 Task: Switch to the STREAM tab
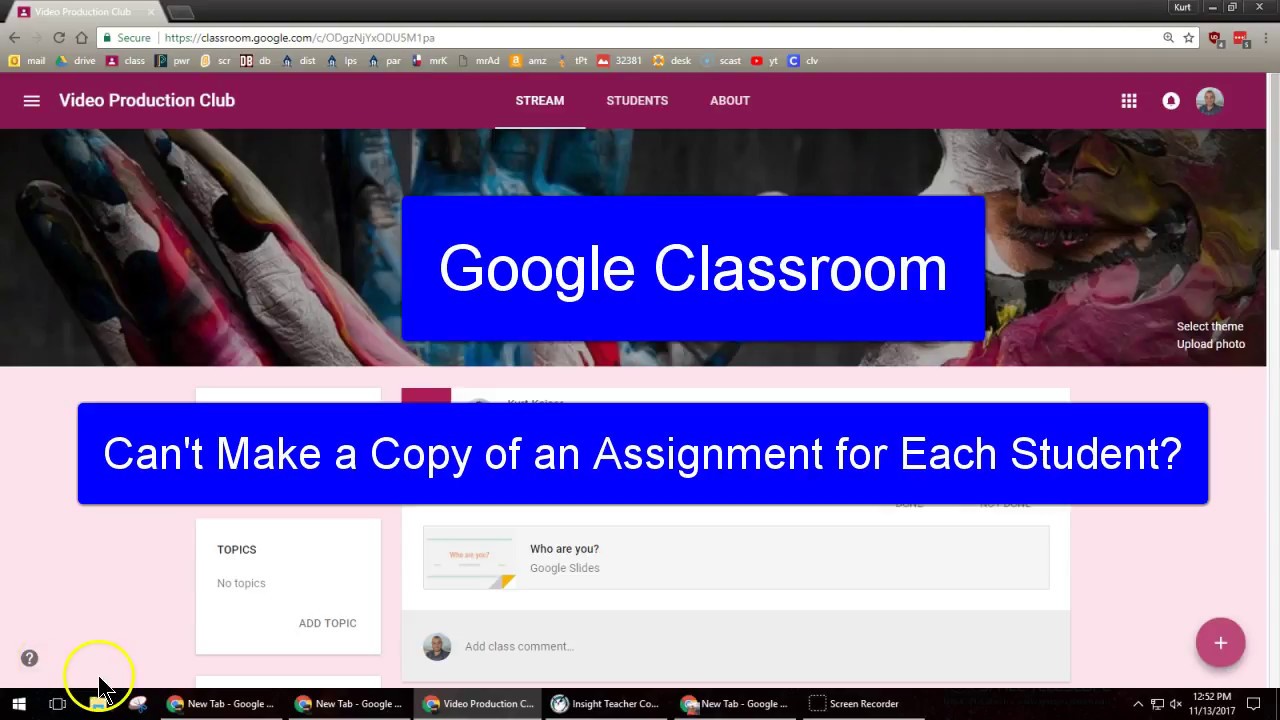[x=540, y=100]
